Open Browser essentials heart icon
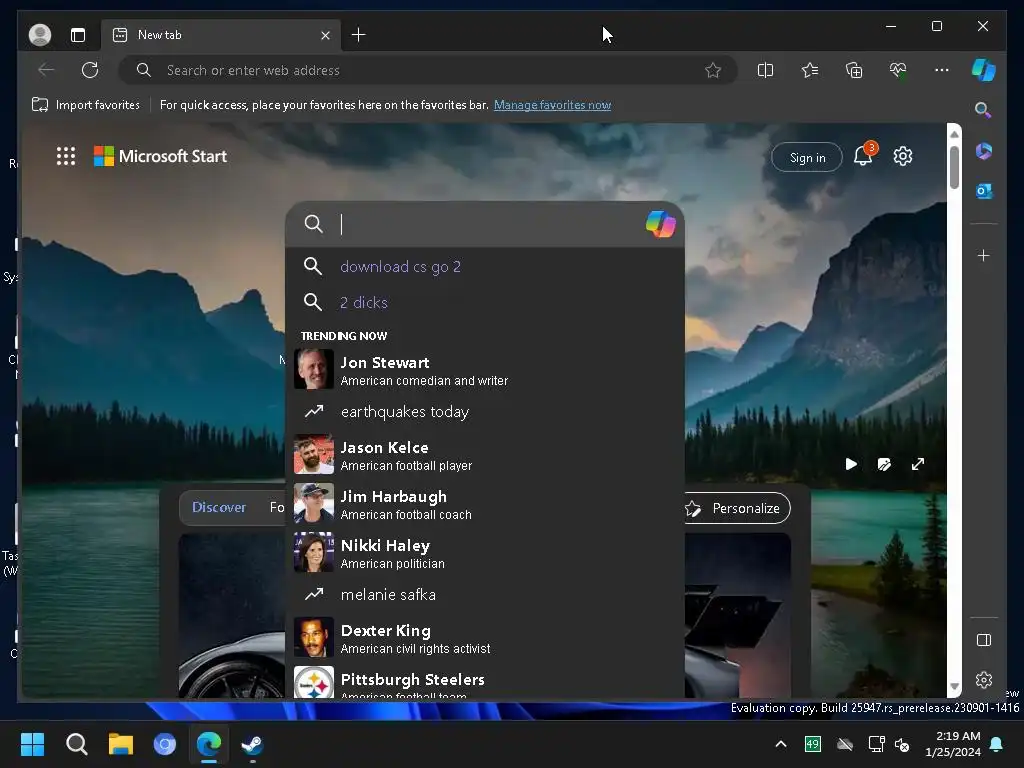This screenshot has width=1024, height=768. point(898,70)
